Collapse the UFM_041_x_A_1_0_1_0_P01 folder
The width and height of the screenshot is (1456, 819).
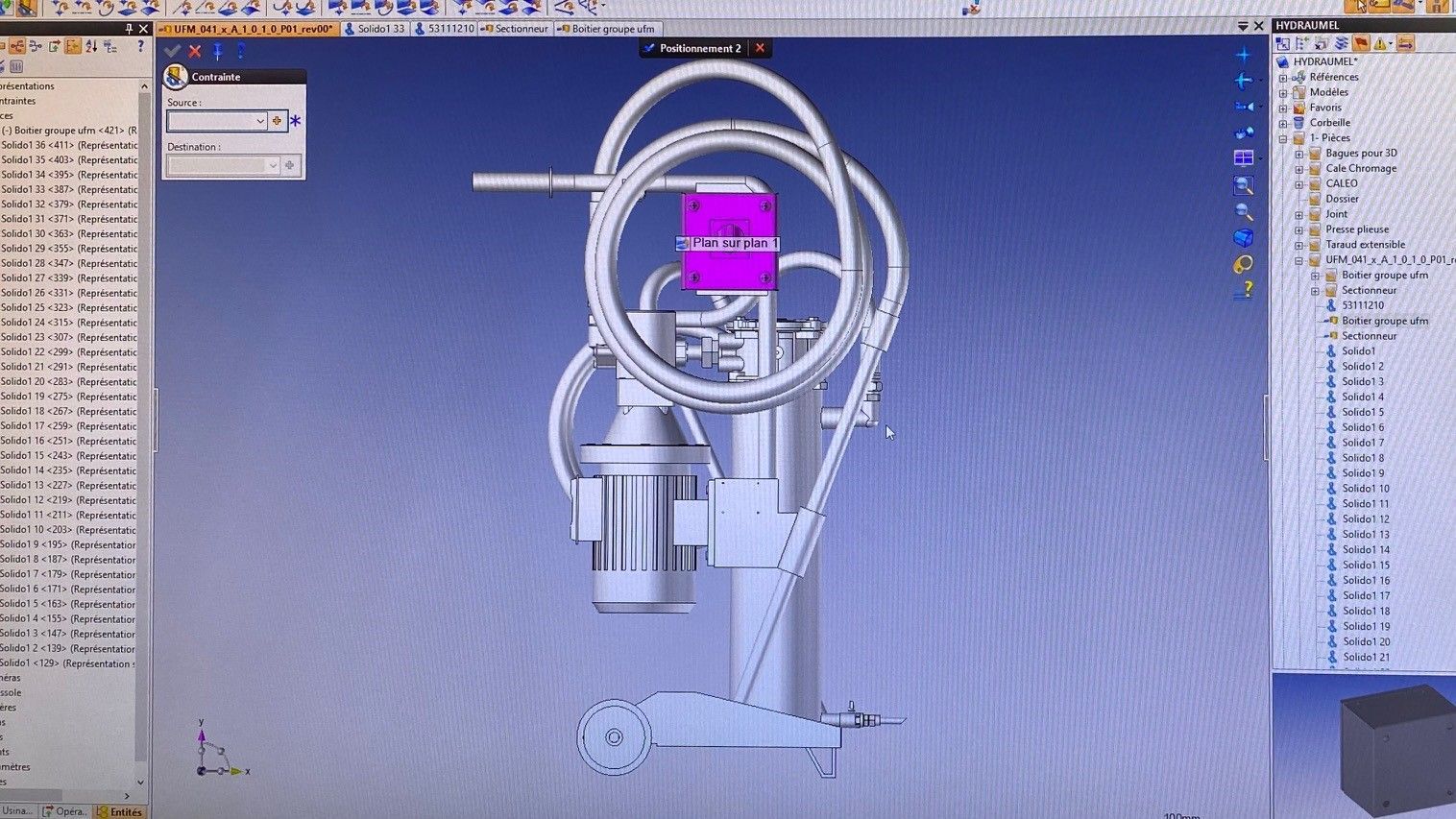tap(1299, 261)
